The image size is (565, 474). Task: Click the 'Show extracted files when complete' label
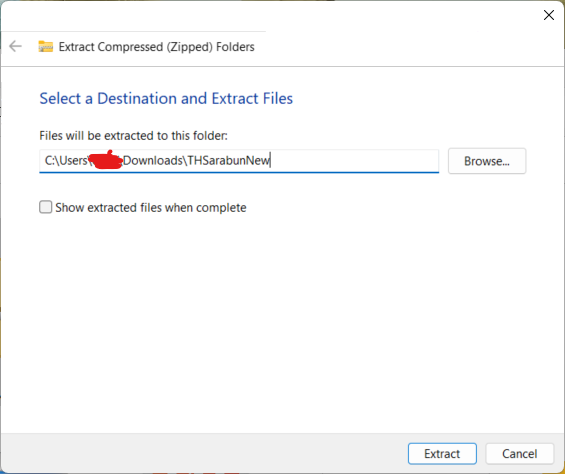151,208
